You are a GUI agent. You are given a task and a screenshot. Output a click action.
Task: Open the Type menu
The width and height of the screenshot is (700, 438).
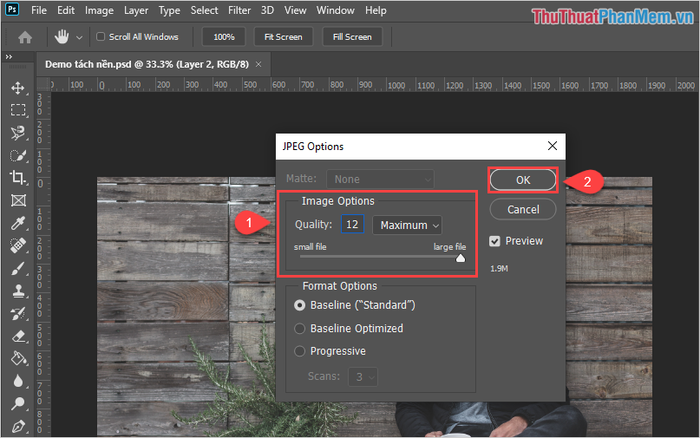tap(169, 10)
